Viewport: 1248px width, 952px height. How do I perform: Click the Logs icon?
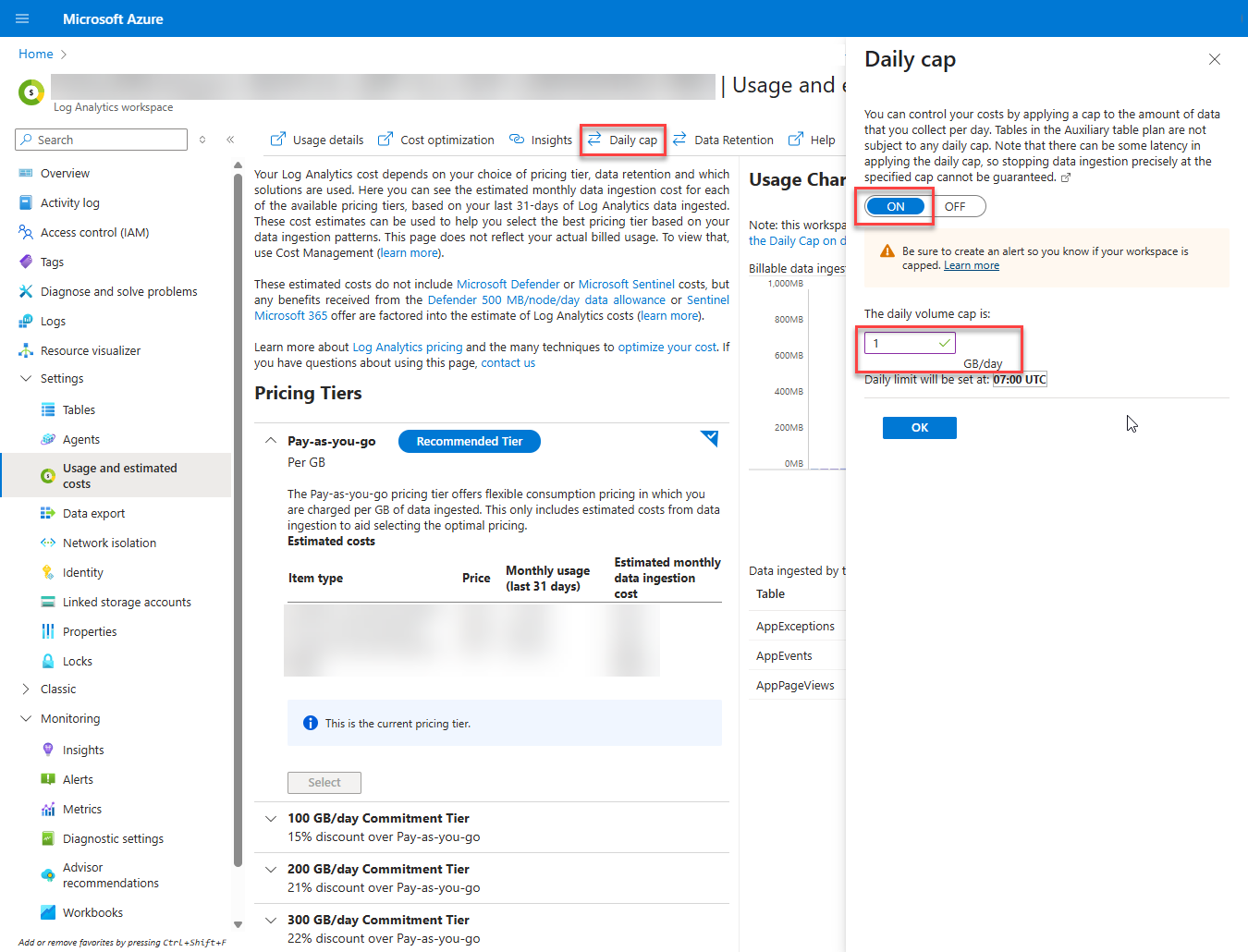pos(26,321)
